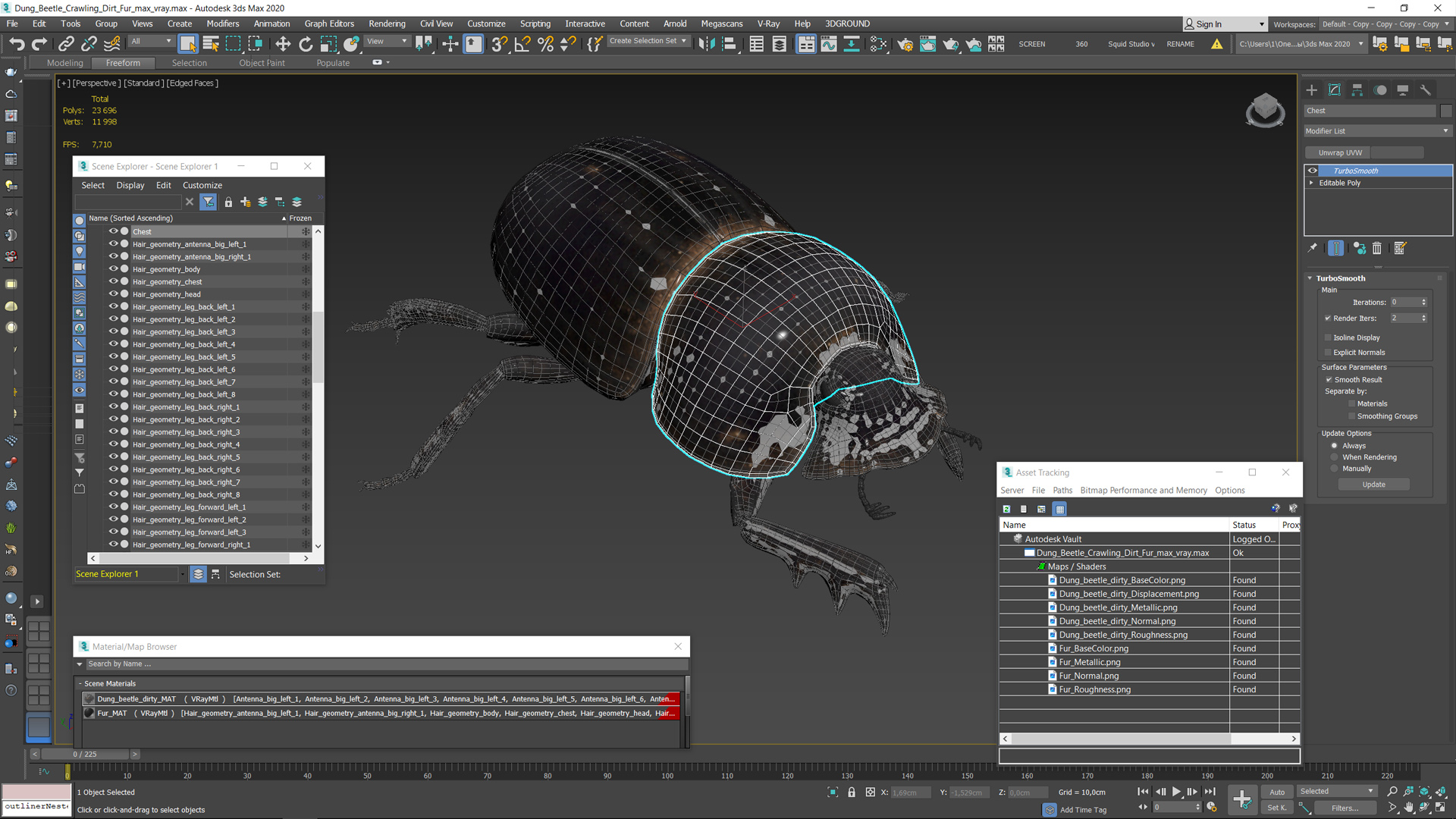Open the Workspaces dropdown
1456x819 pixels.
coord(1385,24)
